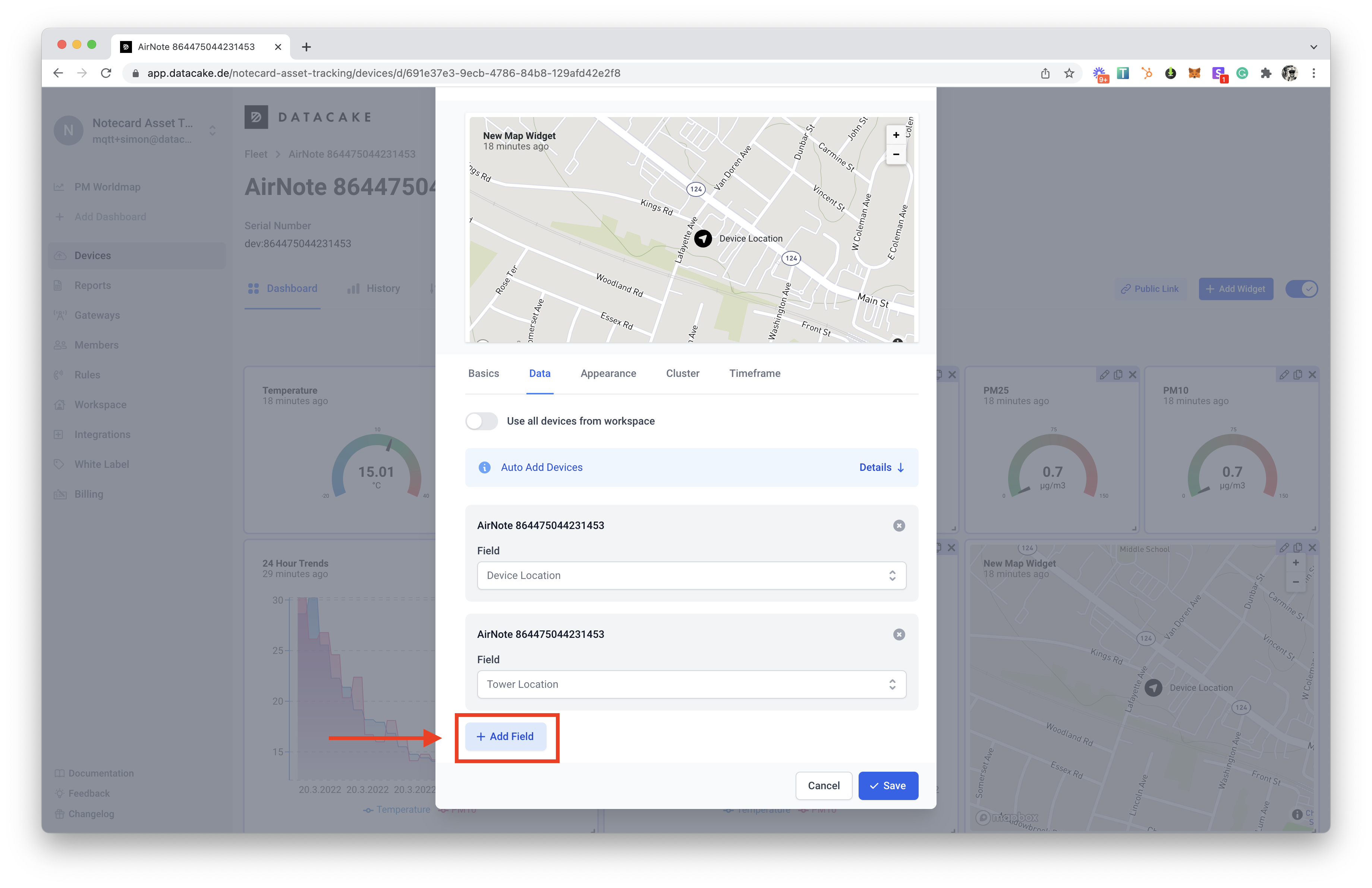The image size is (1372, 888).
Task: Open the Timeframe tab
Action: tap(755, 374)
